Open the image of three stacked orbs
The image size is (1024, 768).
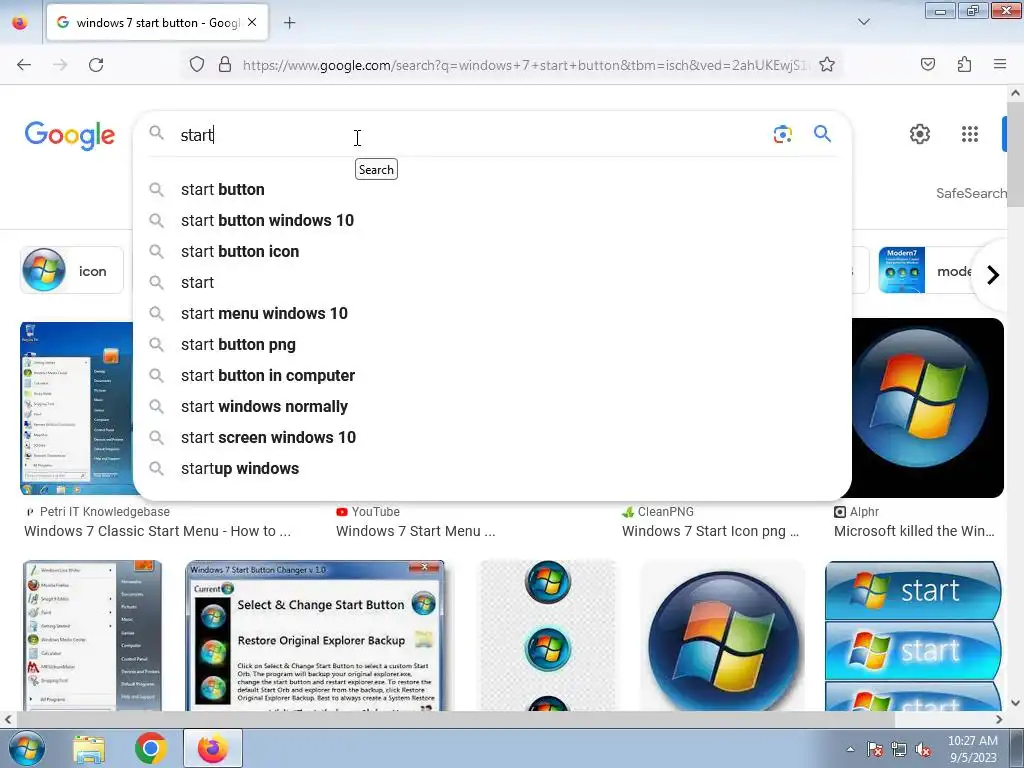point(547,635)
